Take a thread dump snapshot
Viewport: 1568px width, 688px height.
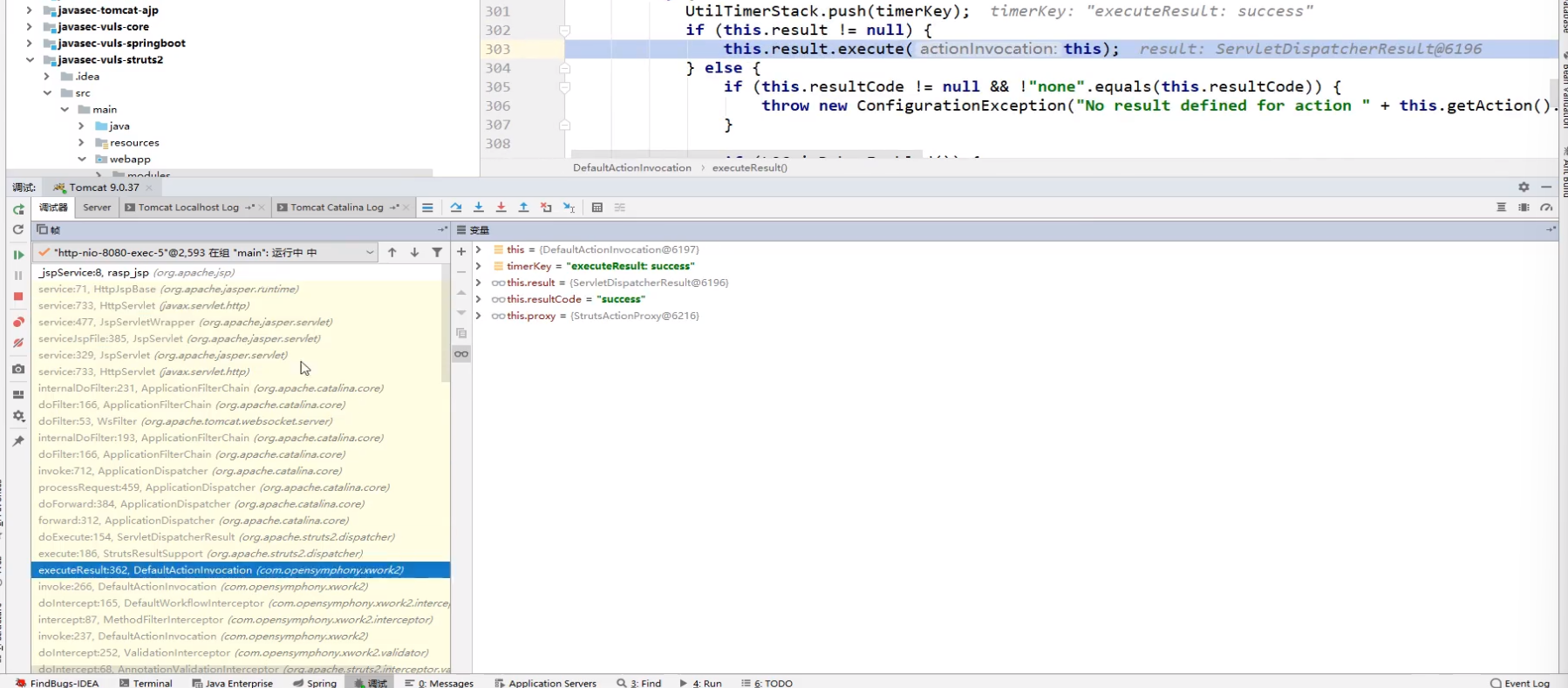click(x=18, y=369)
